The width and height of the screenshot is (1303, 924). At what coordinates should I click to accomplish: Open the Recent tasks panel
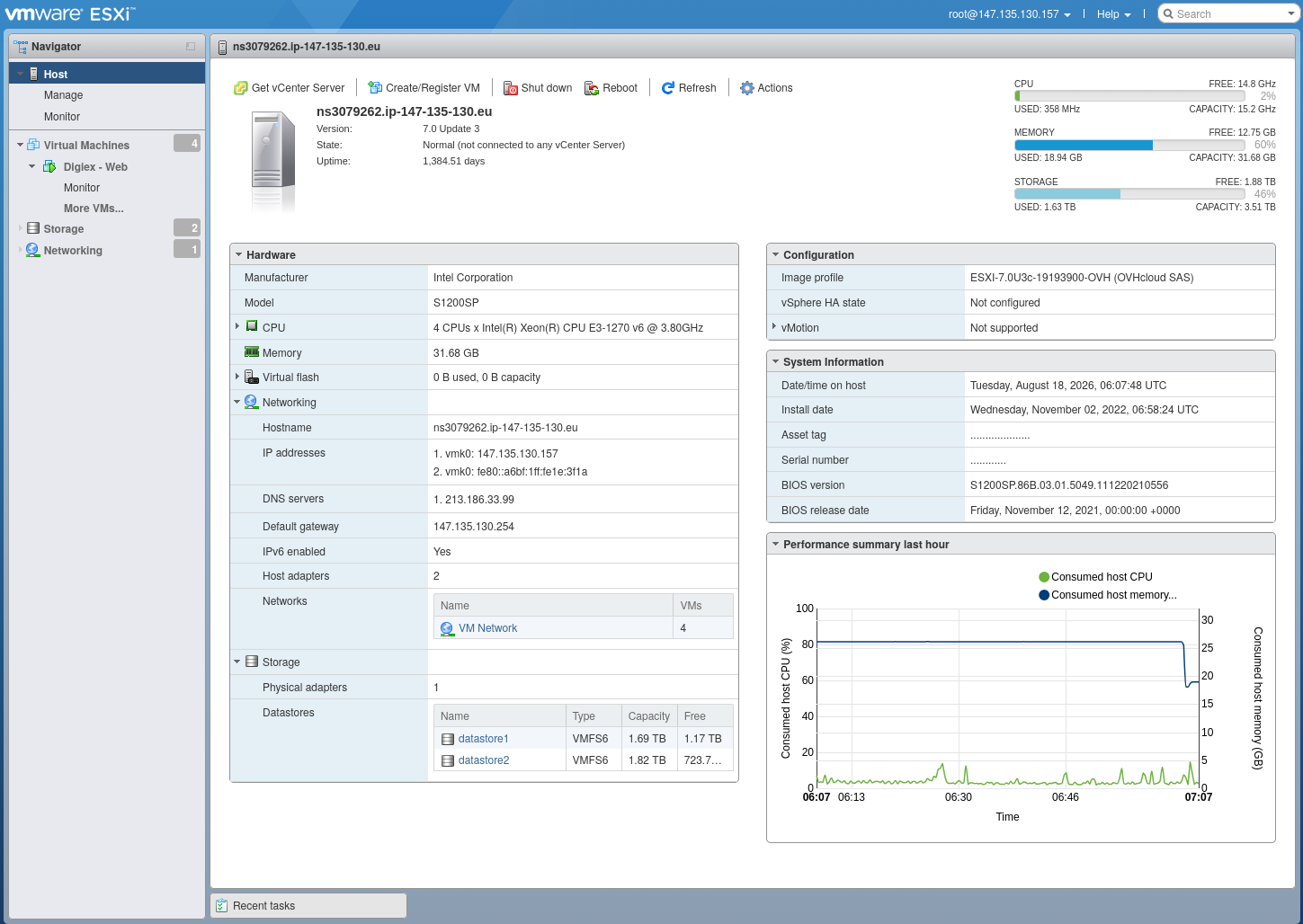pyautogui.click(x=308, y=906)
